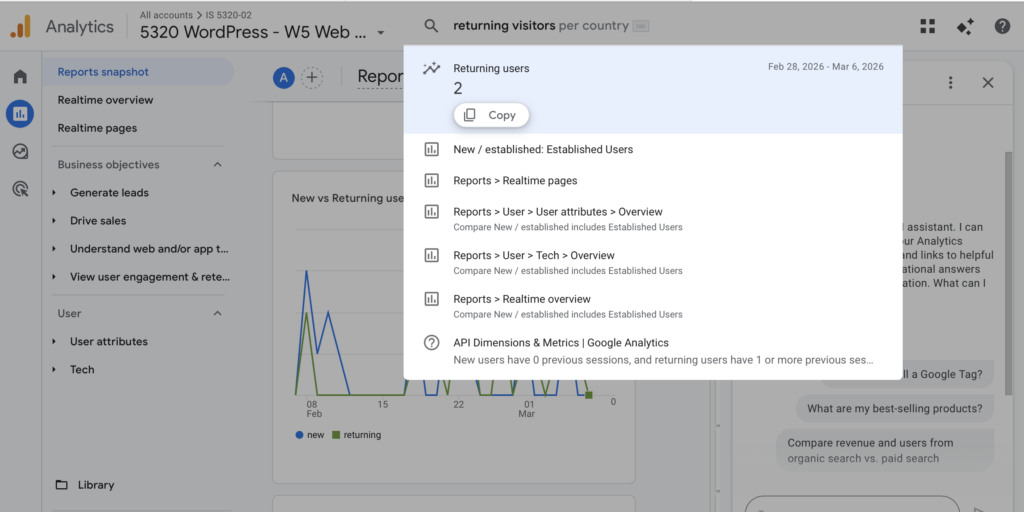This screenshot has height=512, width=1024.
Task: Select Realtime overview in sidebar
Action: coord(105,100)
